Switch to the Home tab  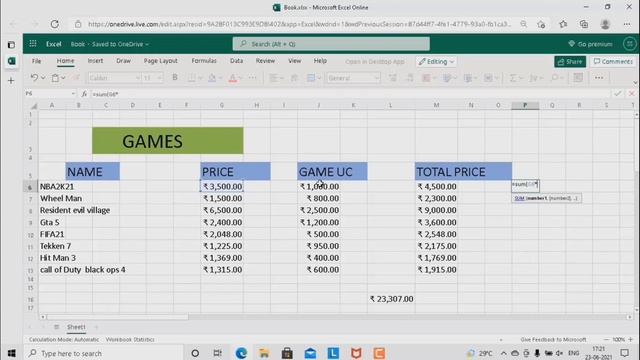tap(65, 61)
